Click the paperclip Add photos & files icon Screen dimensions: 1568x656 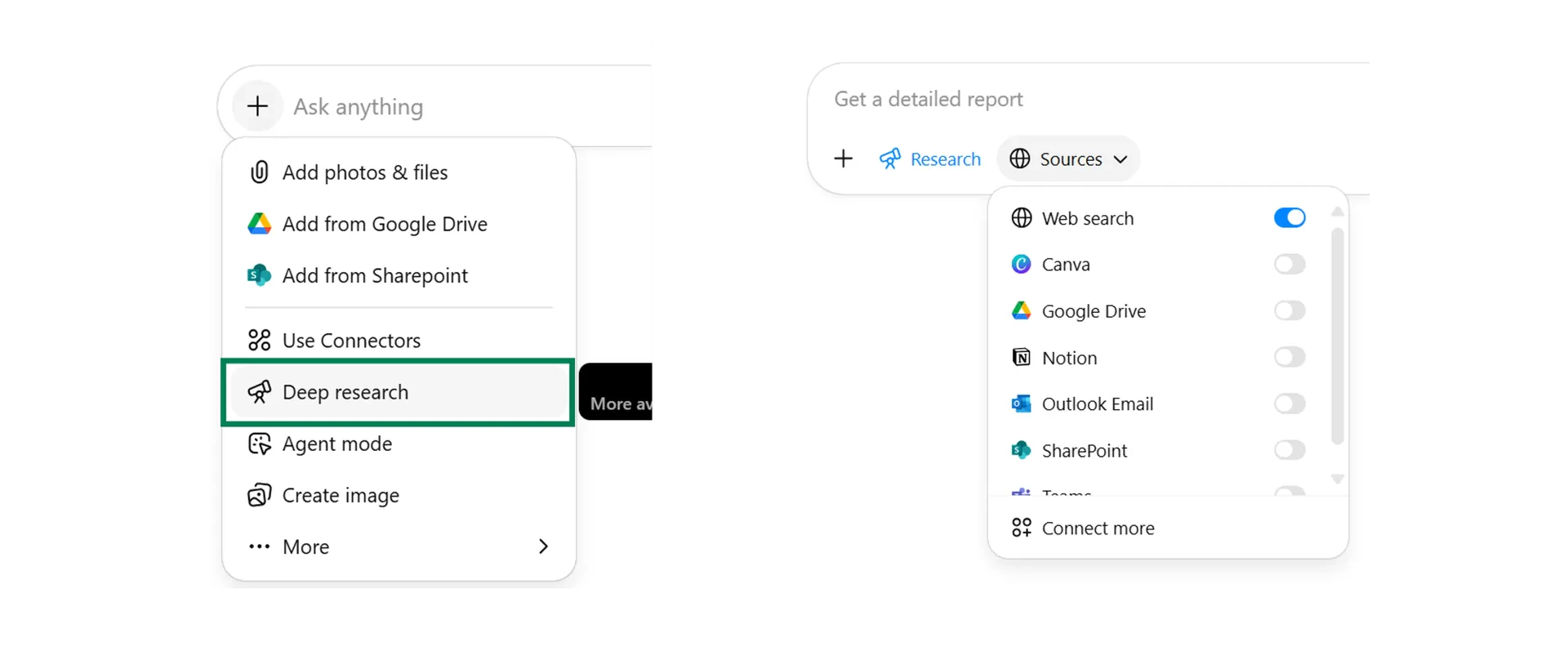[x=258, y=172]
